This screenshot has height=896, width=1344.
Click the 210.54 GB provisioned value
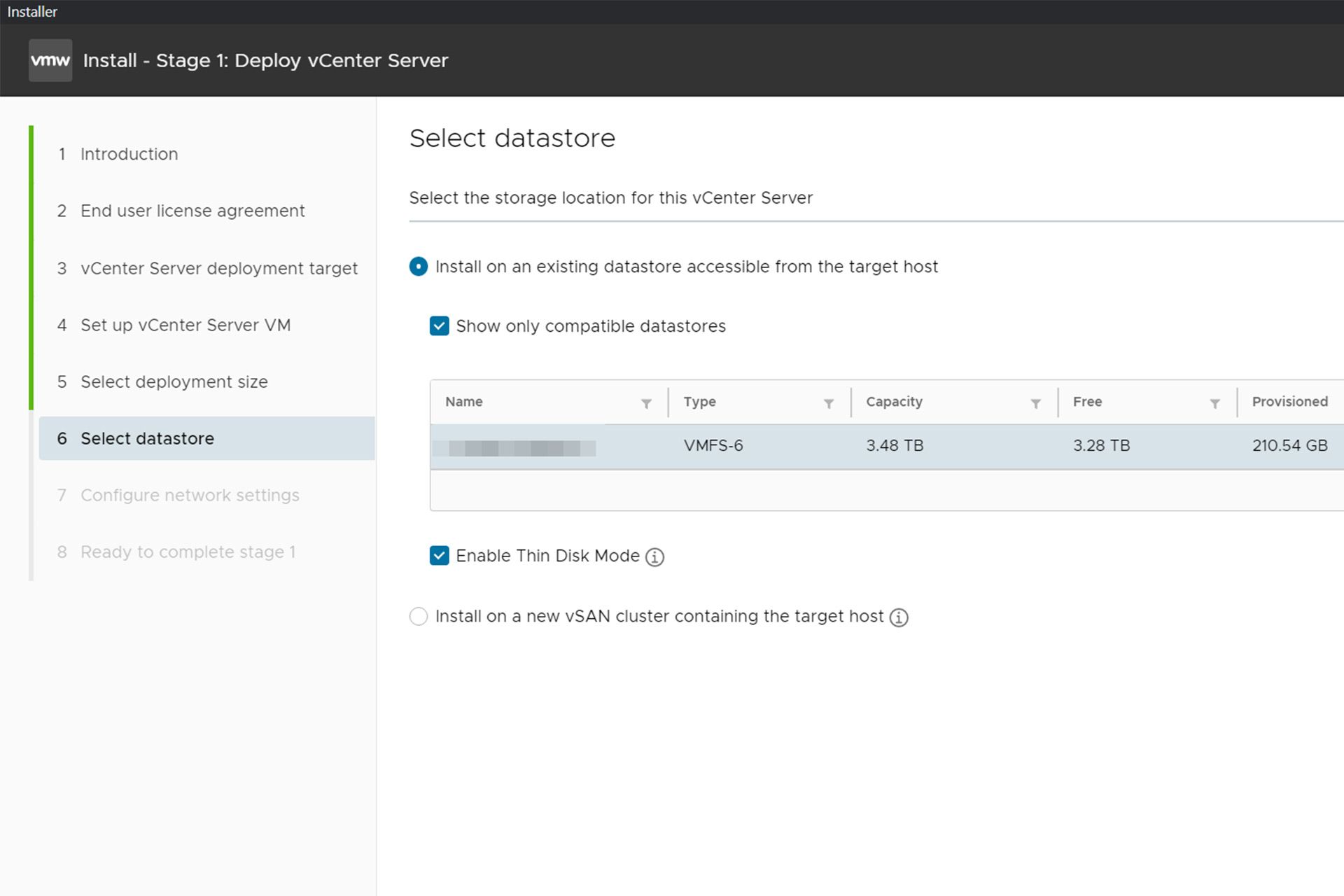pyautogui.click(x=1289, y=446)
